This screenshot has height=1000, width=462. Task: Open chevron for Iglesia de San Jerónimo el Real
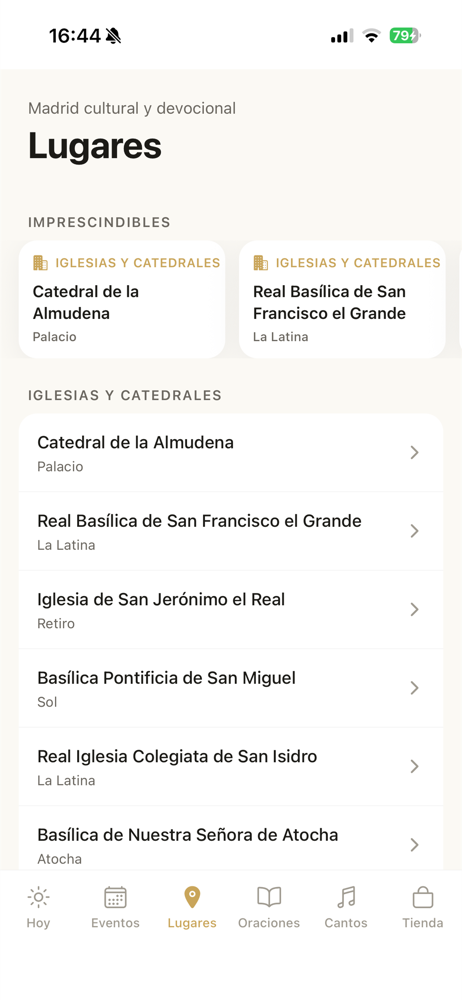tap(415, 610)
